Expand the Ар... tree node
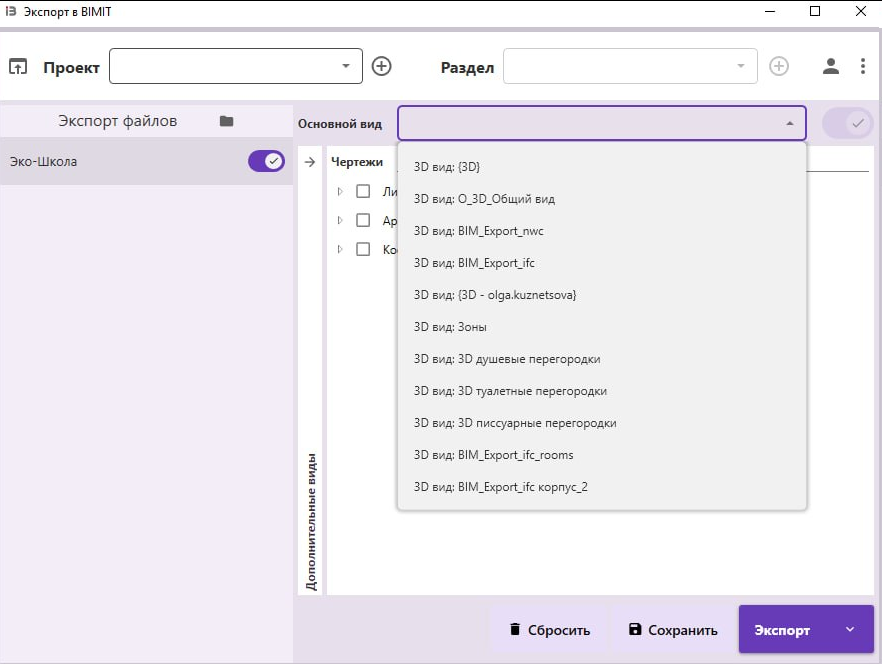Image resolution: width=882 pixels, height=664 pixels. pos(340,220)
